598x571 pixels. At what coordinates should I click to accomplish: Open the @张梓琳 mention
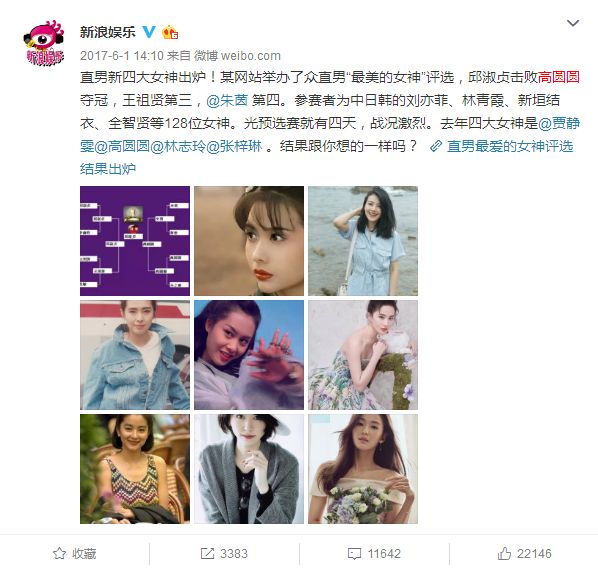click(x=234, y=146)
